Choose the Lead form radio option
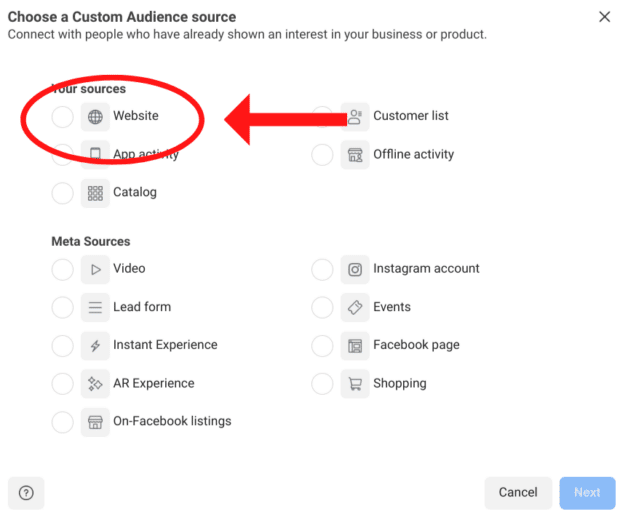 [x=62, y=307]
